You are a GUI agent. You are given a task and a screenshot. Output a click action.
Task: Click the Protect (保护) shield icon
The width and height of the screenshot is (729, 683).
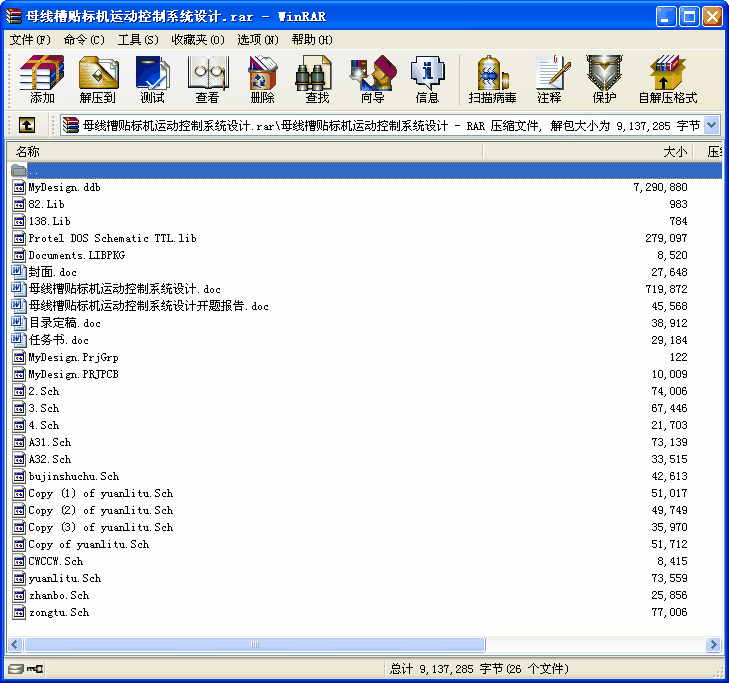pos(604,79)
